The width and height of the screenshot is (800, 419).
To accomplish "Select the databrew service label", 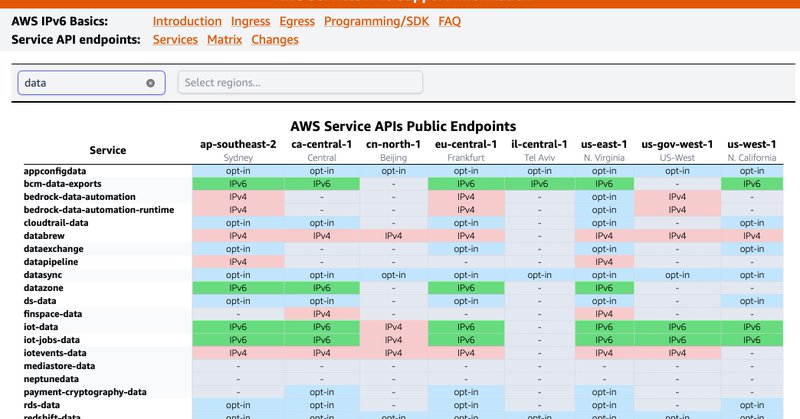I will coord(44,236).
